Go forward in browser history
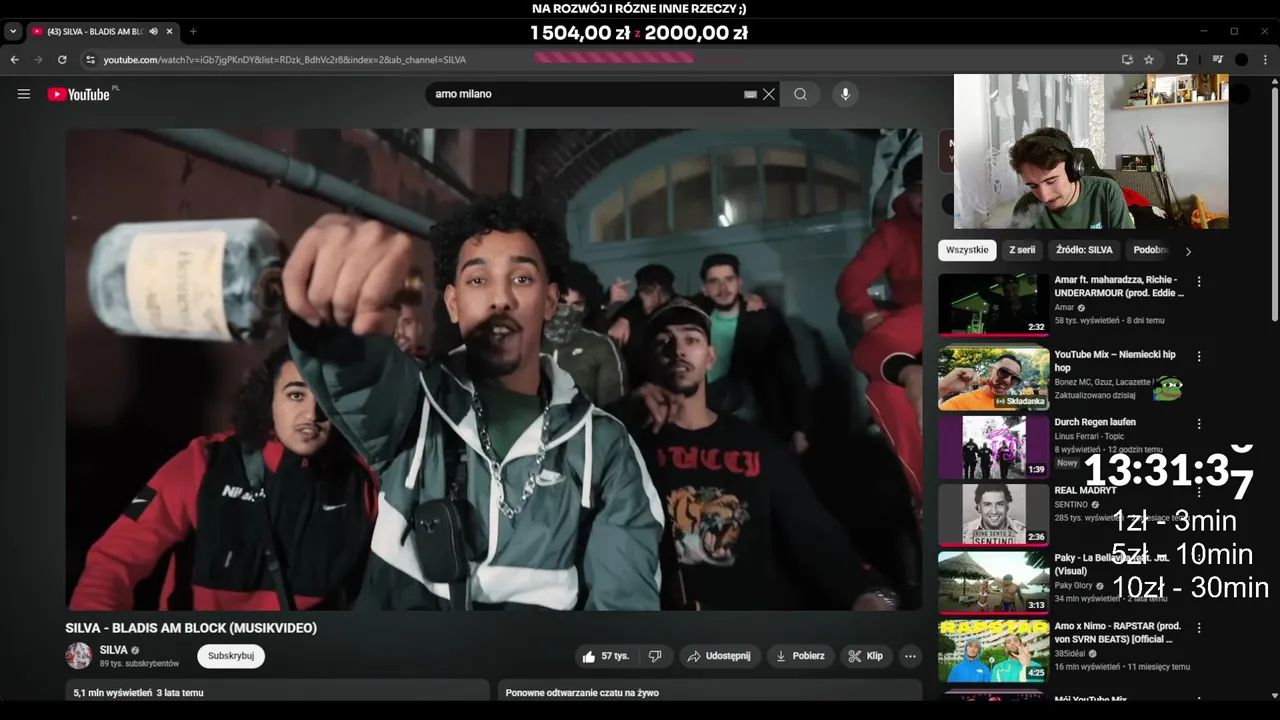 39,60
